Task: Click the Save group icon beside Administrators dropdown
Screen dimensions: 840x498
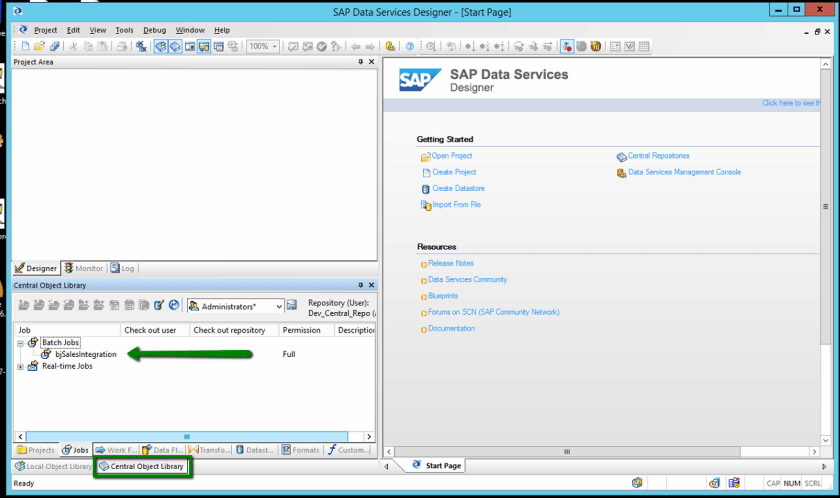Action: [292, 306]
